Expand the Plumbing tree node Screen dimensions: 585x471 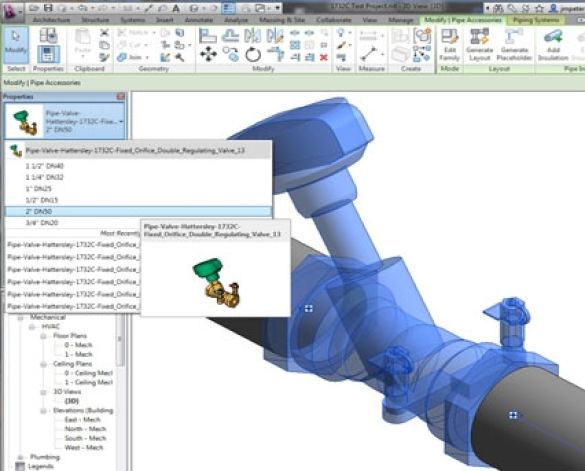21,457
